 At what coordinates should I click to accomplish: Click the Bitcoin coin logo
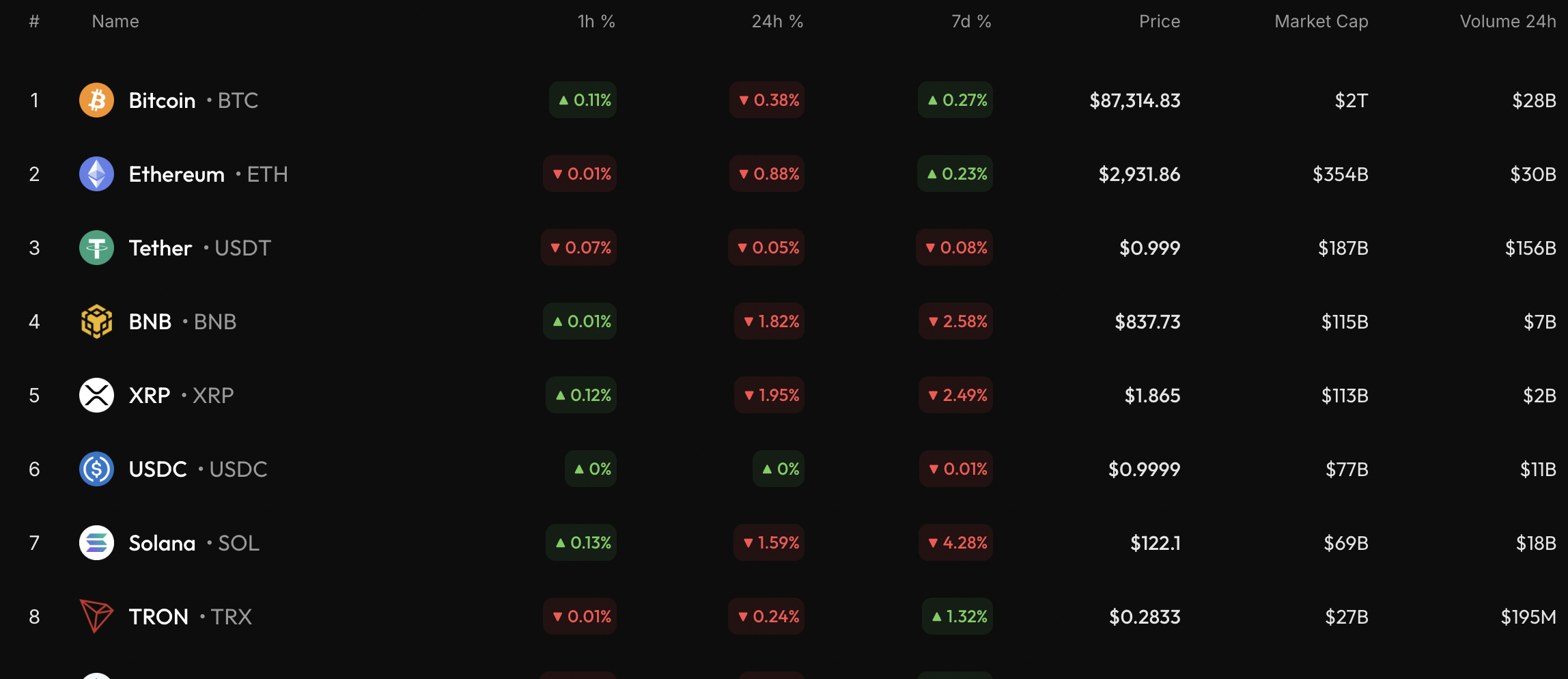point(96,100)
